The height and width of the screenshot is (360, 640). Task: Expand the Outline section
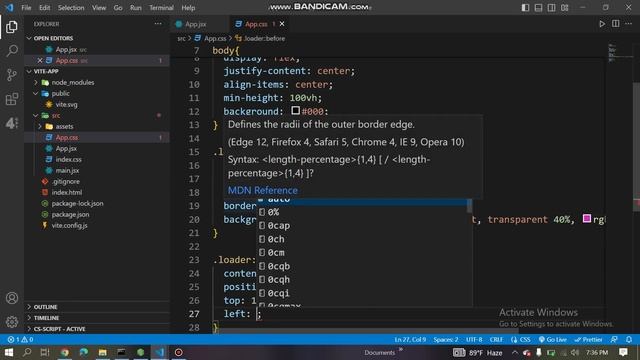45,307
